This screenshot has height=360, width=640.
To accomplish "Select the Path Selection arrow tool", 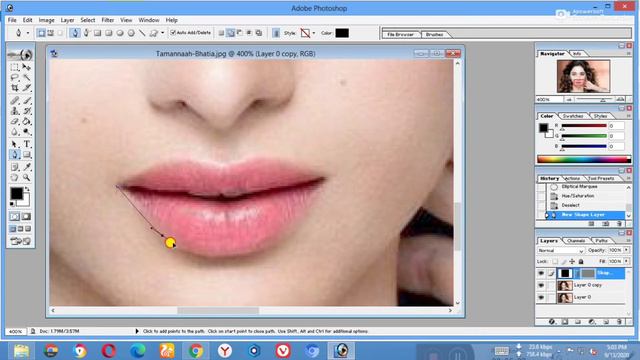I will [15, 144].
